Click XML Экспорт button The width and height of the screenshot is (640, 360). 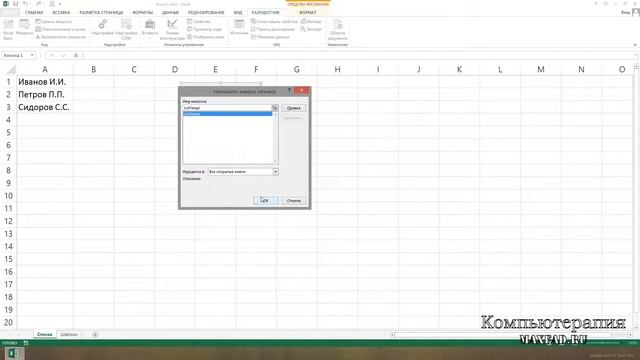pos(311,29)
